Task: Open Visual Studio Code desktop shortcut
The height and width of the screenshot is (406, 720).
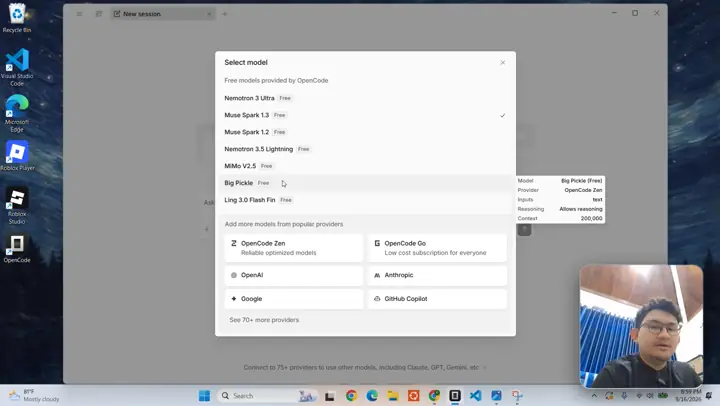Action: [x=17, y=67]
